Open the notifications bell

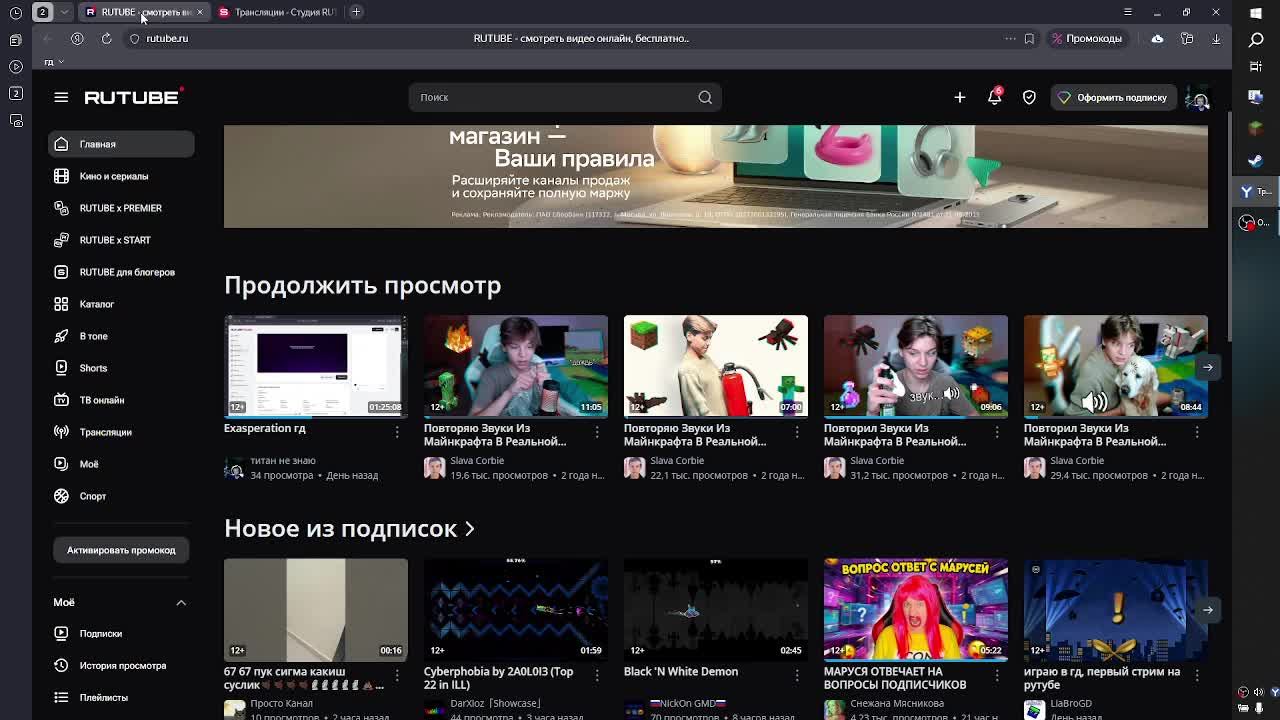(x=994, y=97)
